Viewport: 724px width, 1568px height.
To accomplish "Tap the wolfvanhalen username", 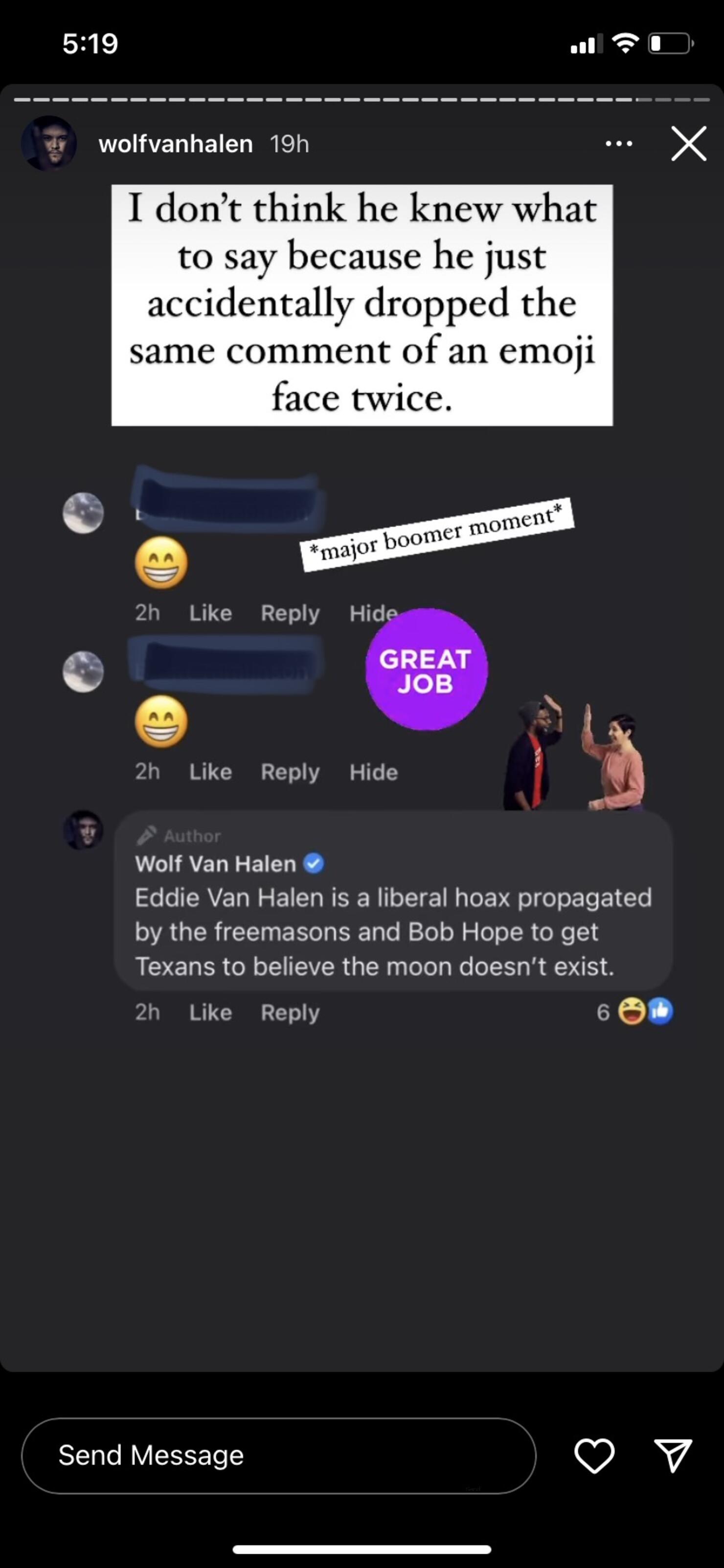I will [176, 144].
